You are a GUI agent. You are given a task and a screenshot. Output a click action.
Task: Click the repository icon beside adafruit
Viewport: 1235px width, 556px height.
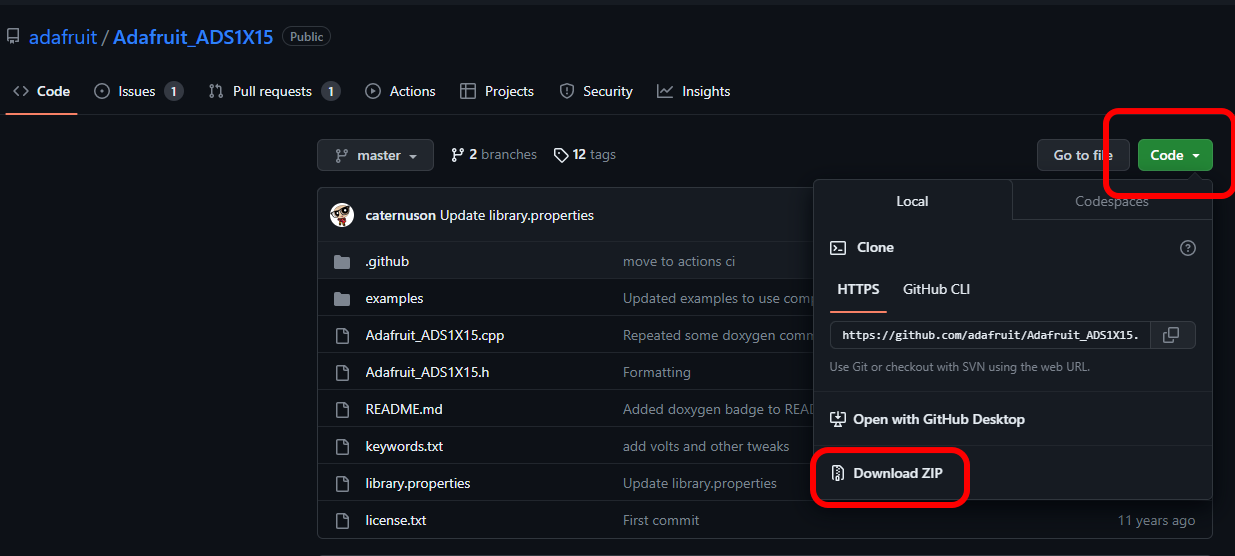point(13,36)
